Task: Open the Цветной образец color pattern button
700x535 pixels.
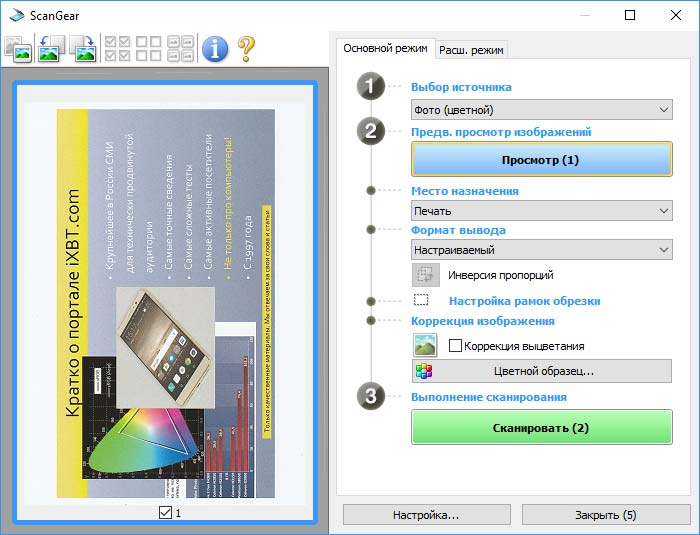Action: pyautogui.click(x=542, y=371)
